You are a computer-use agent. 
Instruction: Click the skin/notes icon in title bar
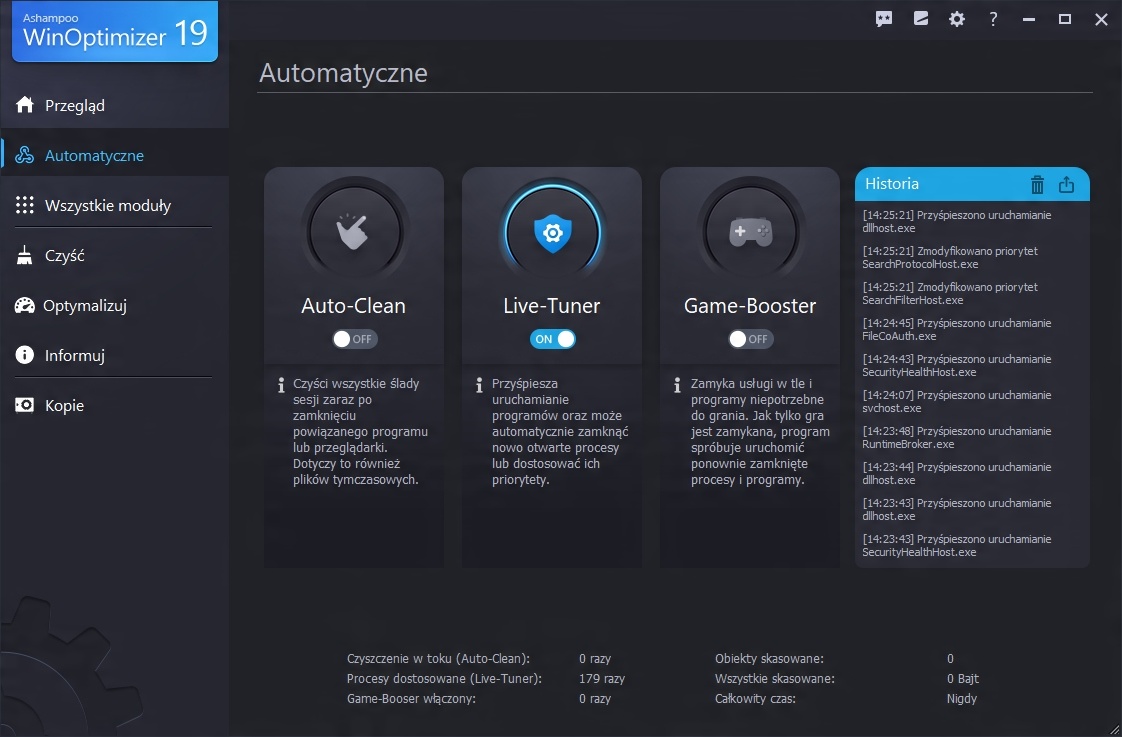[x=921, y=19]
